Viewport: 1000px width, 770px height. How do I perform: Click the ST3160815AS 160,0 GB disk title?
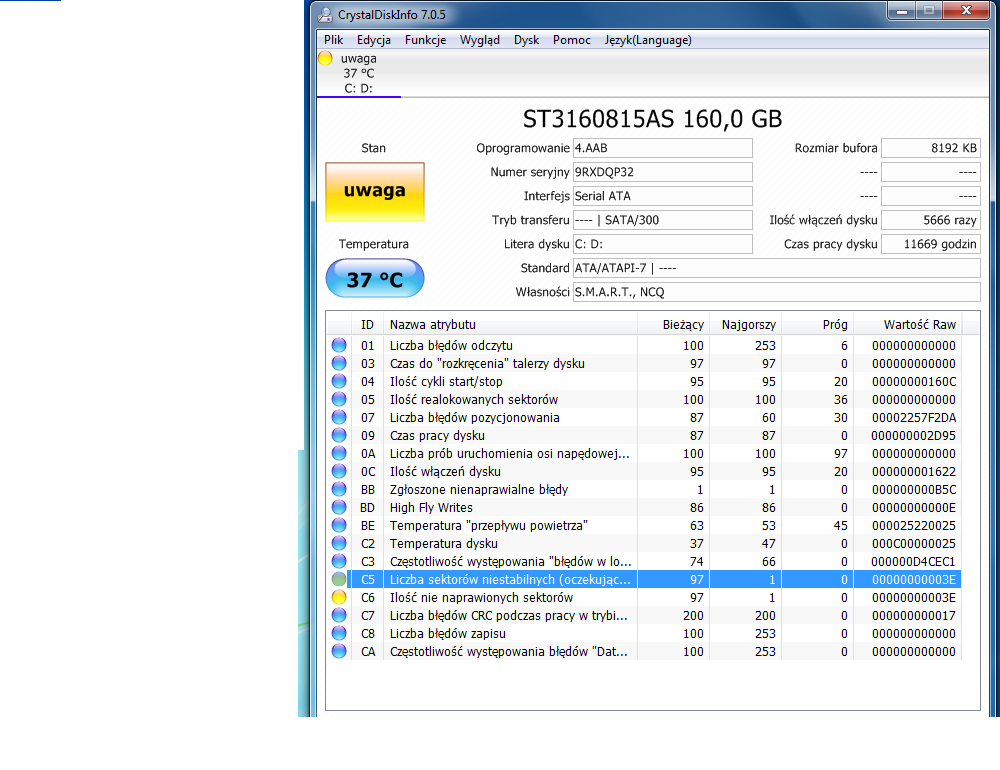coord(652,119)
